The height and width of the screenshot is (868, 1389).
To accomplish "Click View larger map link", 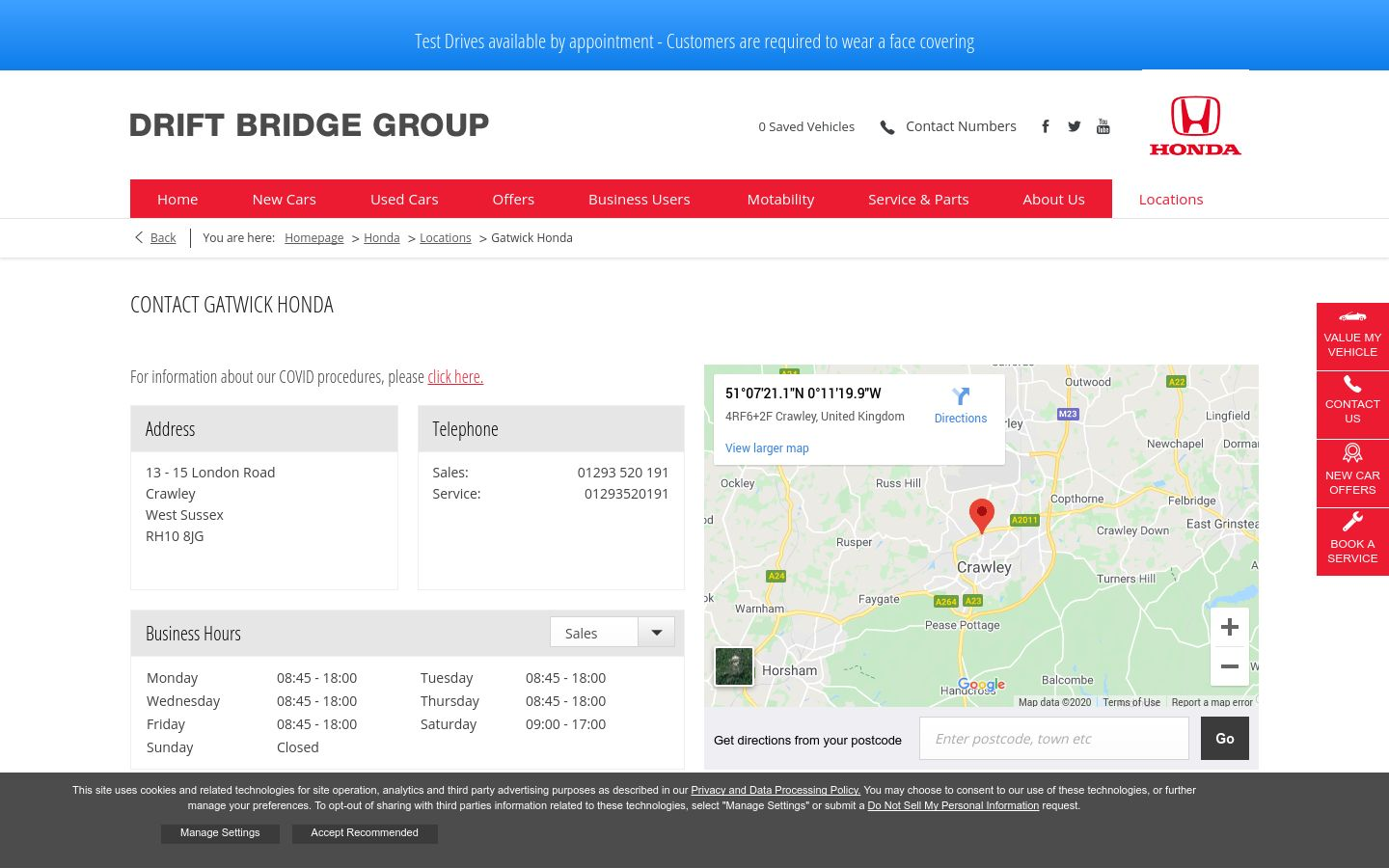I will 767,448.
